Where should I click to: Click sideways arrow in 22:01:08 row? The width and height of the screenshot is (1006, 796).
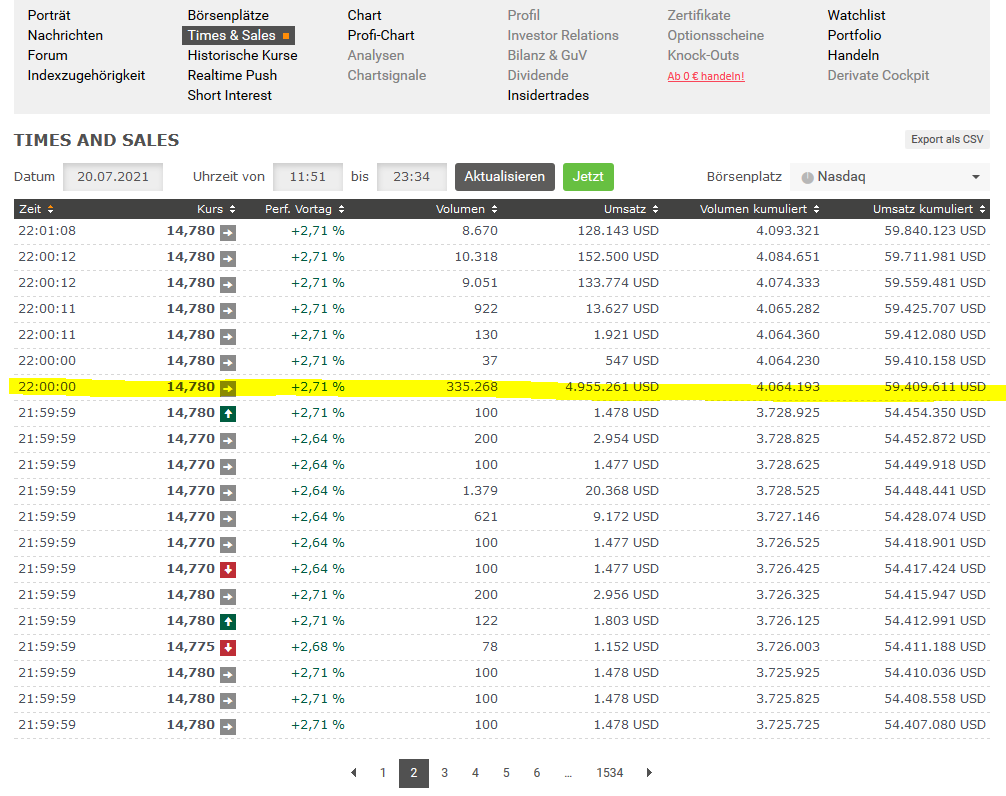point(228,232)
